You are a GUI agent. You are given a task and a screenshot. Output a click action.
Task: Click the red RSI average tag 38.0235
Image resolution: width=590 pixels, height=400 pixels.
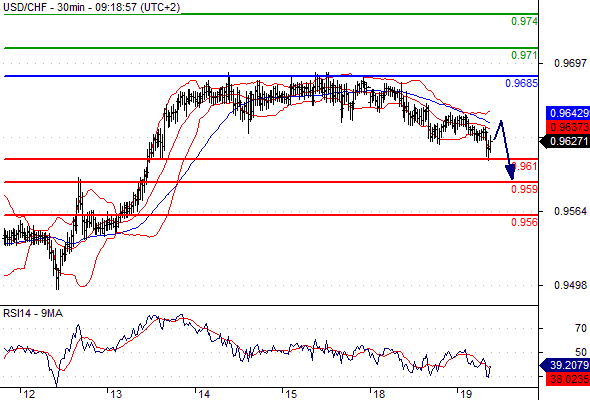568,379
